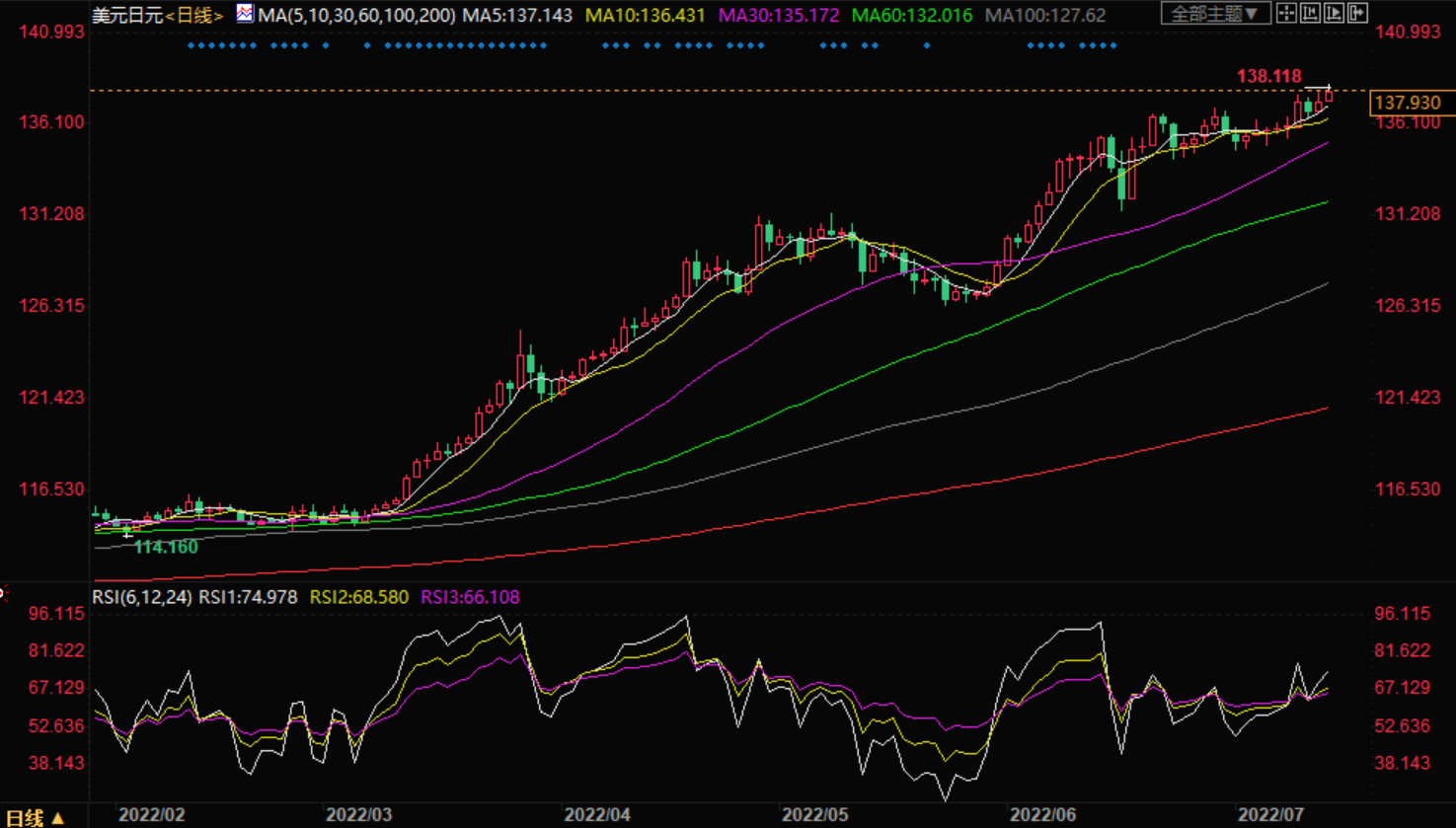
Task: Click the left RSI axis value 81.622
Action: pos(57,651)
